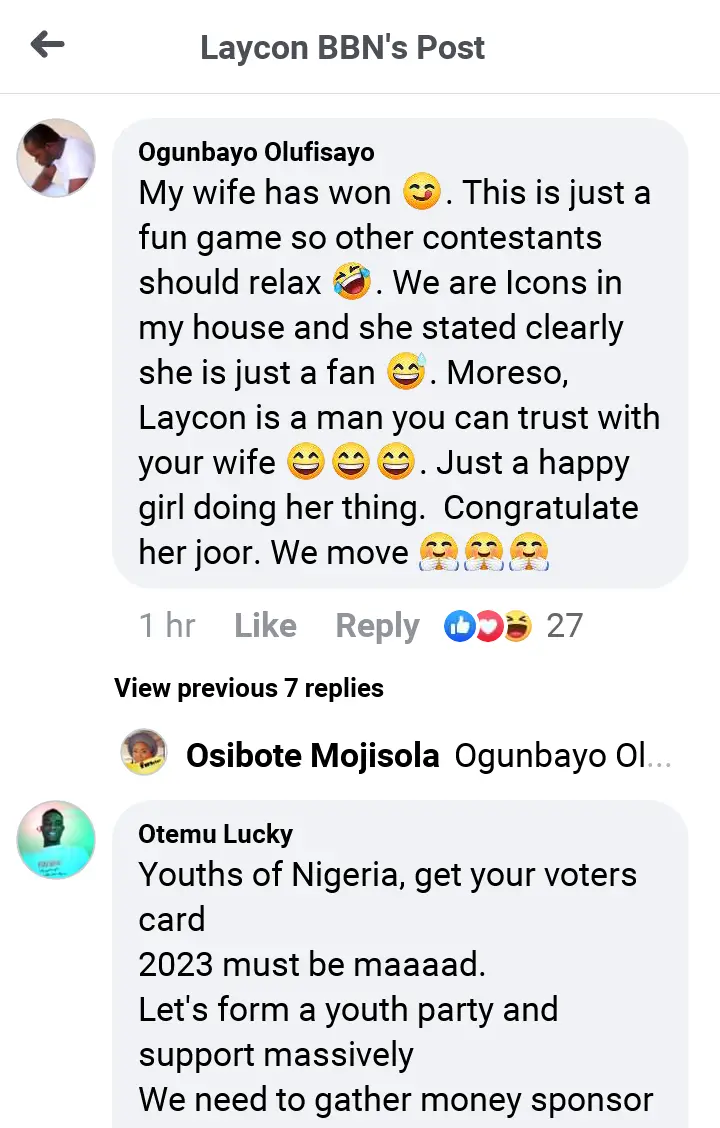Select the 'My wife has won' comment bubble

point(400,350)
